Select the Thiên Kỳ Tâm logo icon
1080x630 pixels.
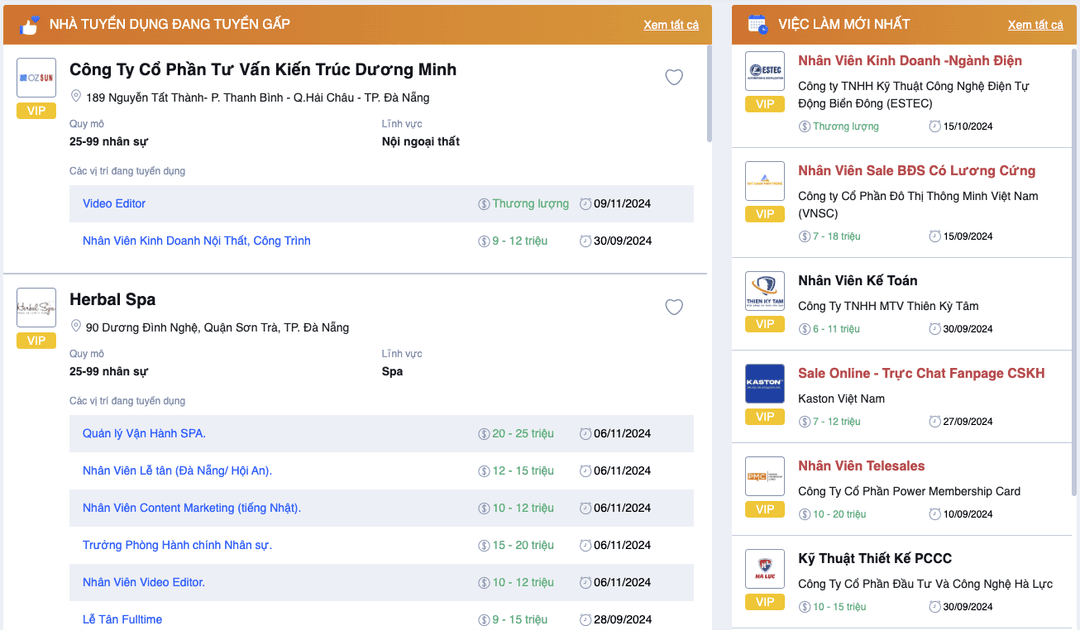click(x=765, y=291)
